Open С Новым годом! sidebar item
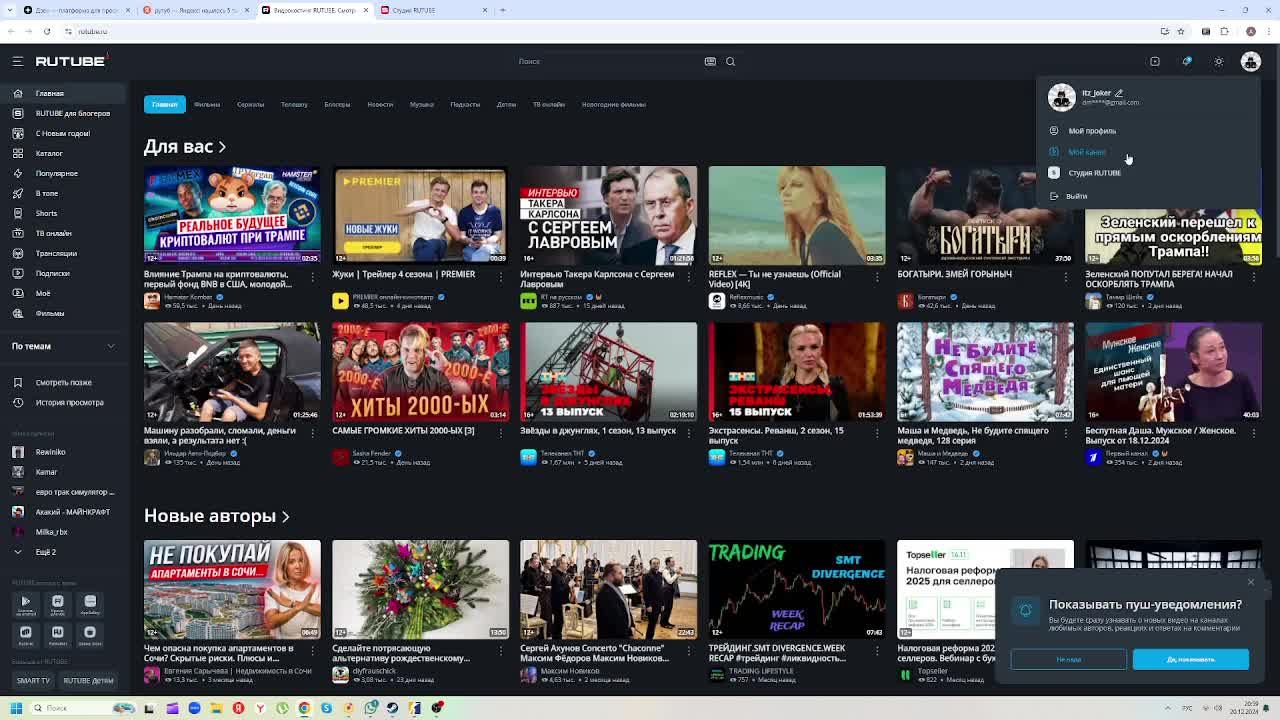The width and height of the screenshot is (1280, 720). click(62, 133)
